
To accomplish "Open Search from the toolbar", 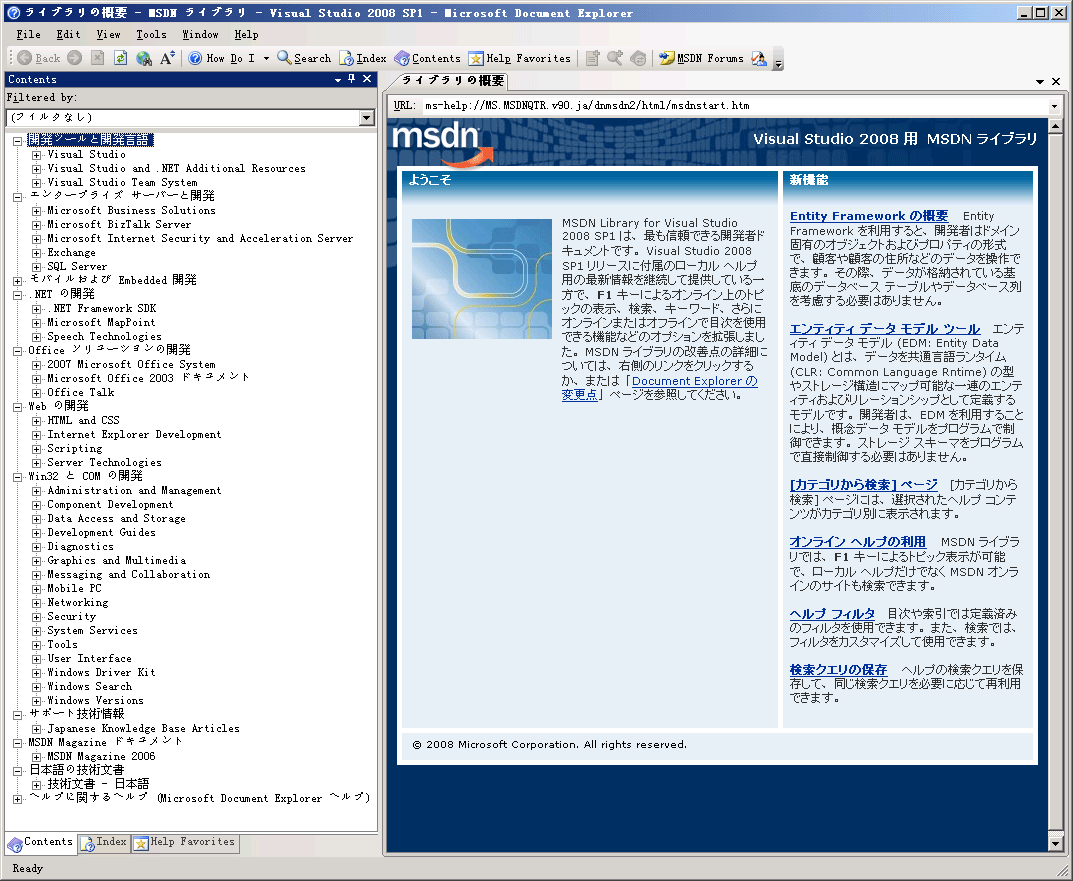I will [x=304, y=58].
